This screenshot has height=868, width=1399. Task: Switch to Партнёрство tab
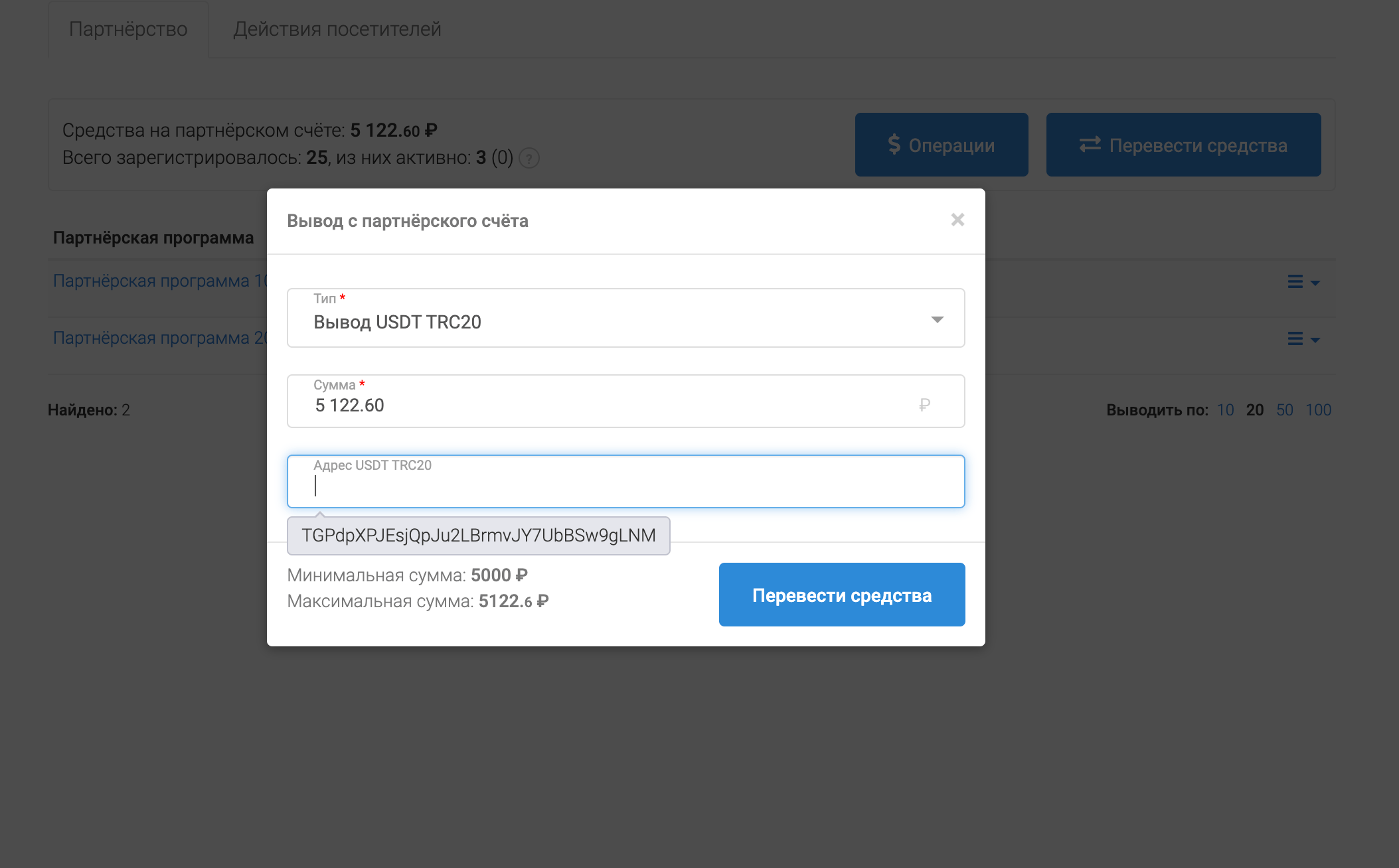(x=128, y=29)
